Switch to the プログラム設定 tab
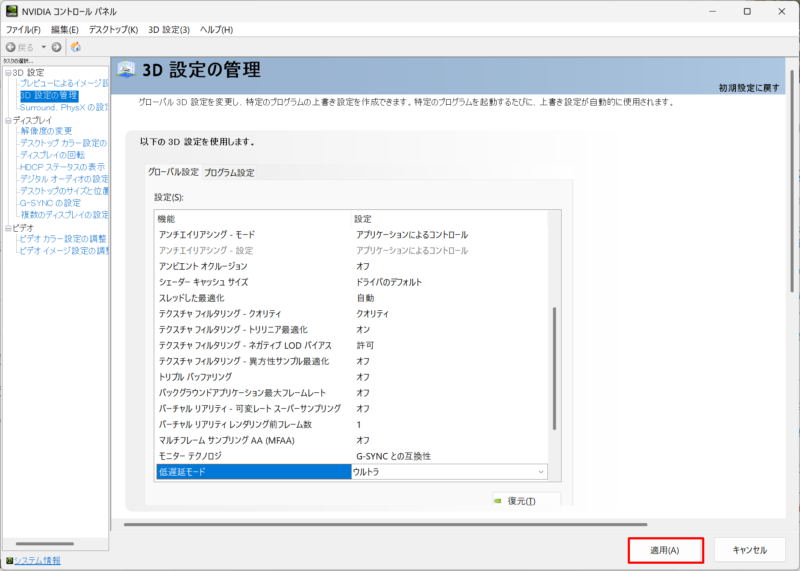 (229, 172)
